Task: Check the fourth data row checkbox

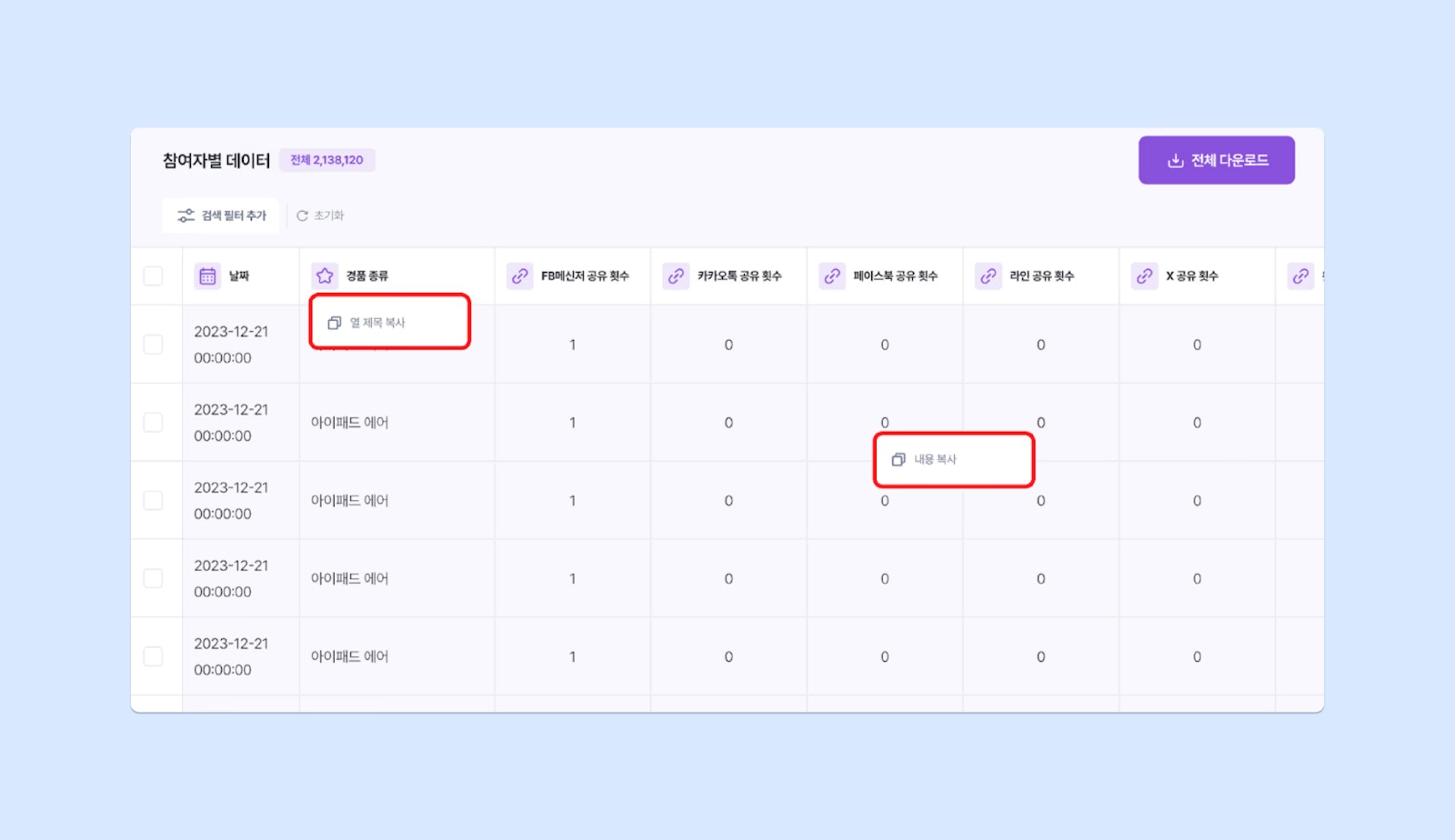Action: point(153,578)
